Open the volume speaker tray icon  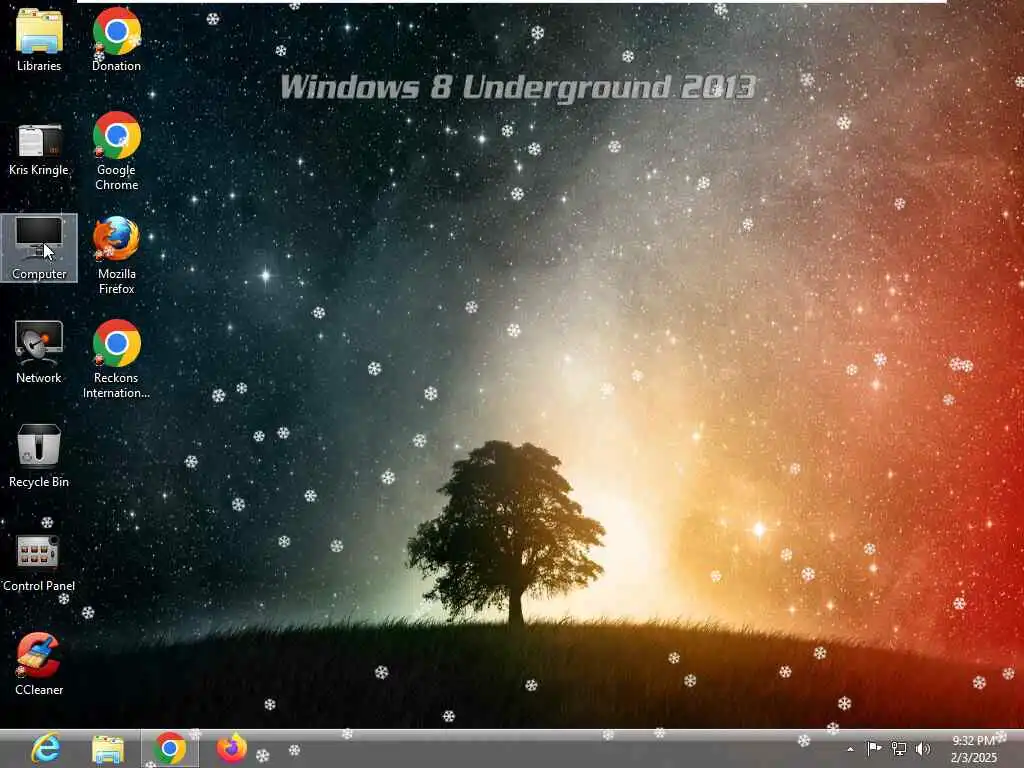(x=922, y=748)
